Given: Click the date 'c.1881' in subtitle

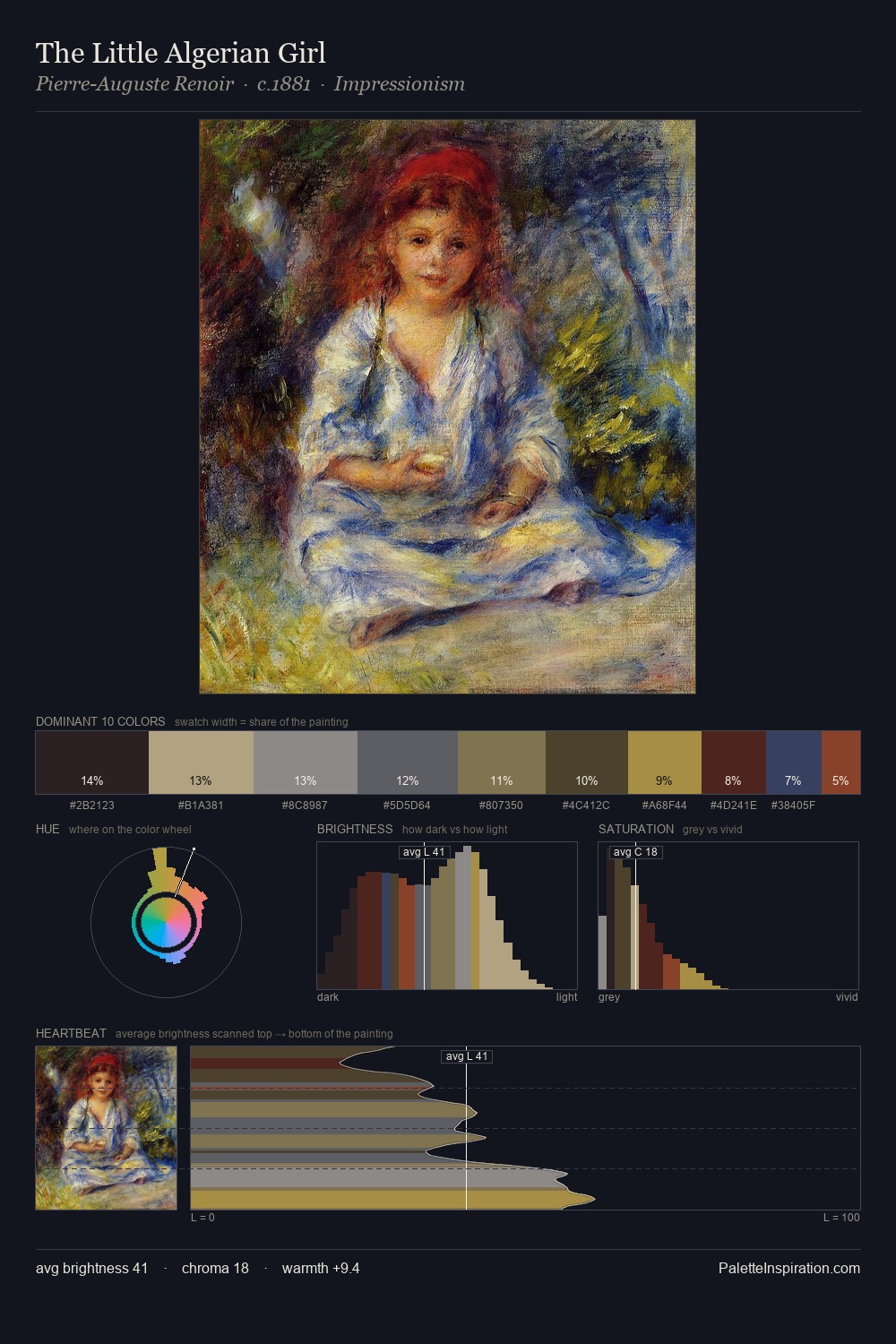Looking at the screenshot, I should pyautogui.click(x=284, y=84).
